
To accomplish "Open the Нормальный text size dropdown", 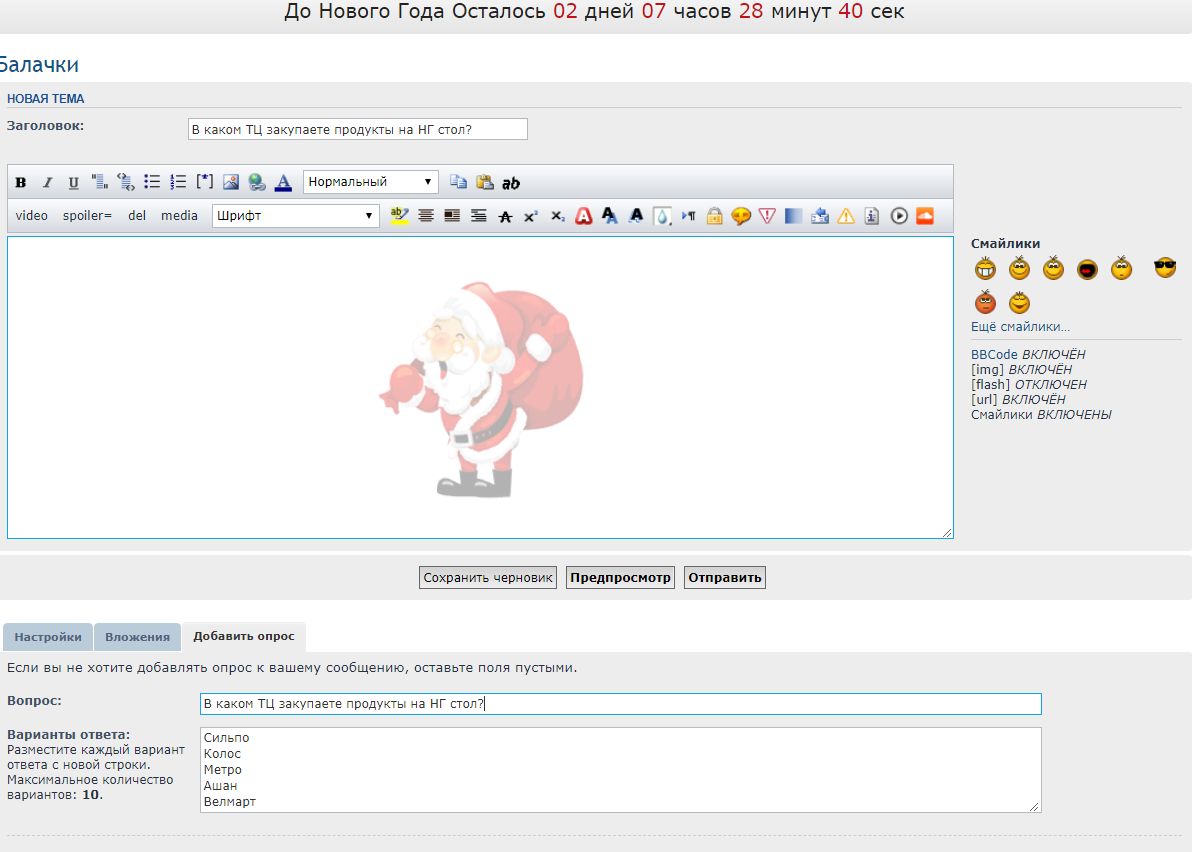I will point(371,182).
